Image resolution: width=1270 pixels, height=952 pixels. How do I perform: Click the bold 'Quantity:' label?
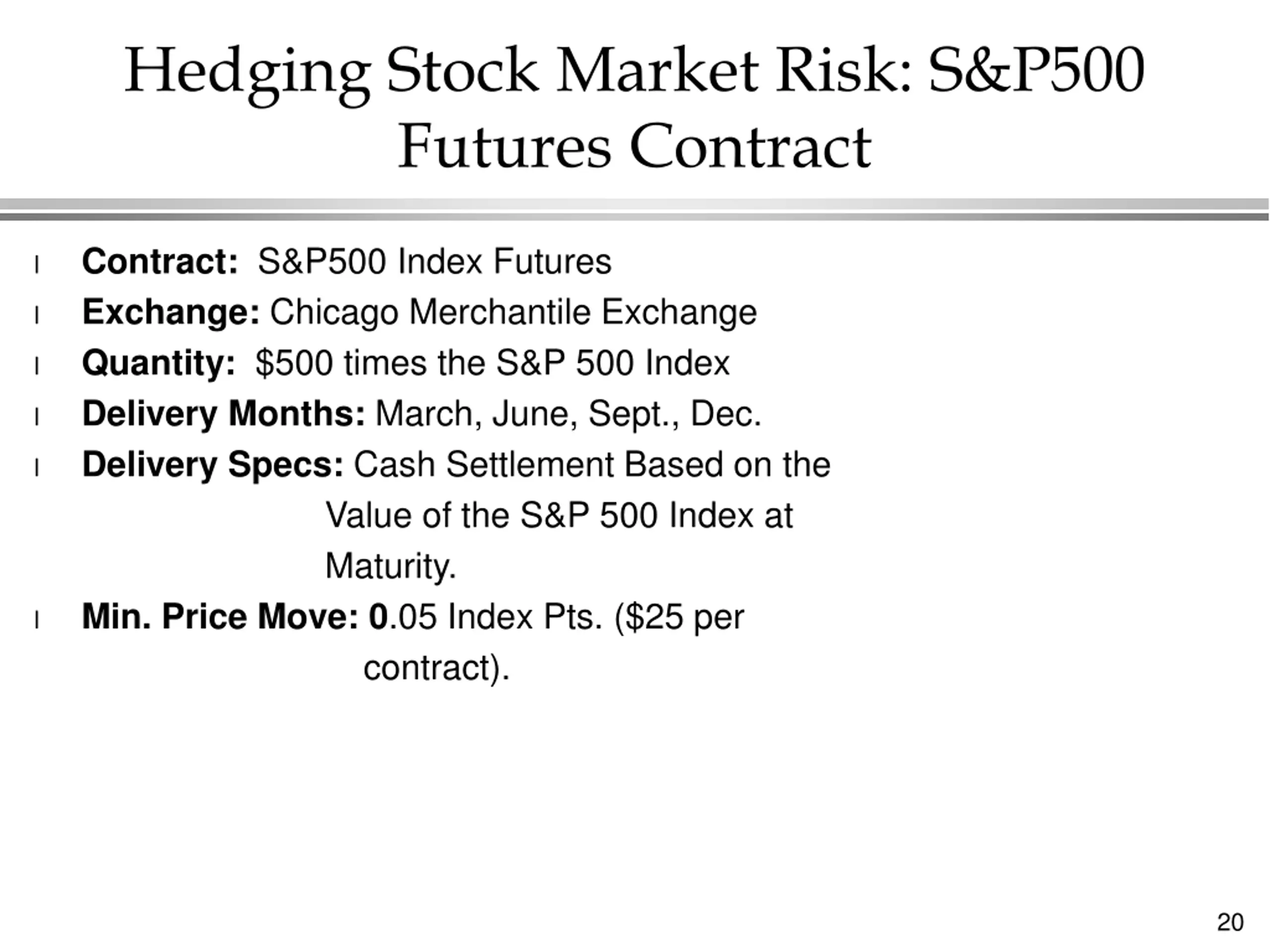[159, 363]
